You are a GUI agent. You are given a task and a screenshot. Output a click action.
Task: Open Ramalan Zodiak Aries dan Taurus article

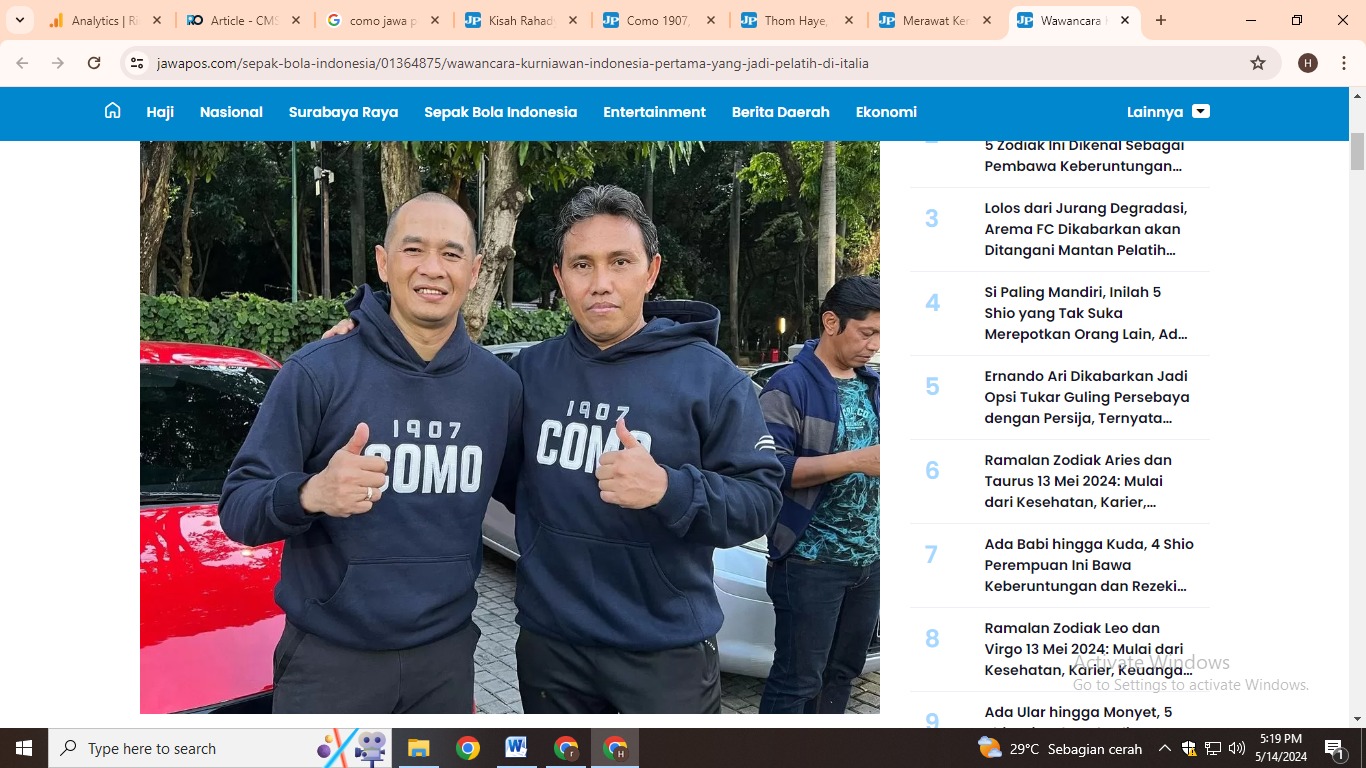[x=1078, y=481]
